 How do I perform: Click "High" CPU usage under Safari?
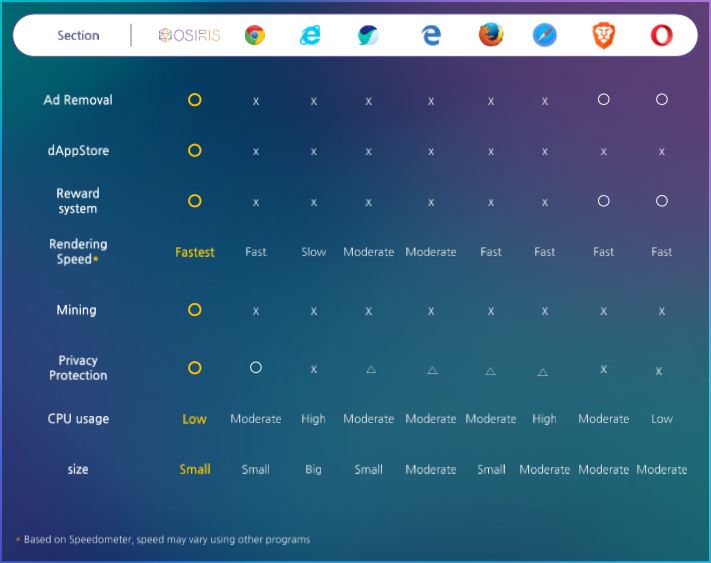(544, 419)
